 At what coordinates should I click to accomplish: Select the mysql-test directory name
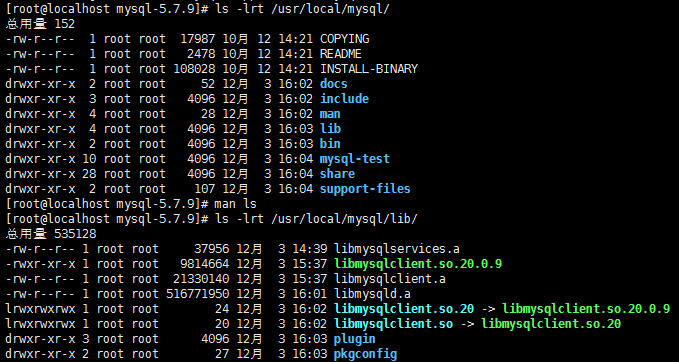click(355, 159)
